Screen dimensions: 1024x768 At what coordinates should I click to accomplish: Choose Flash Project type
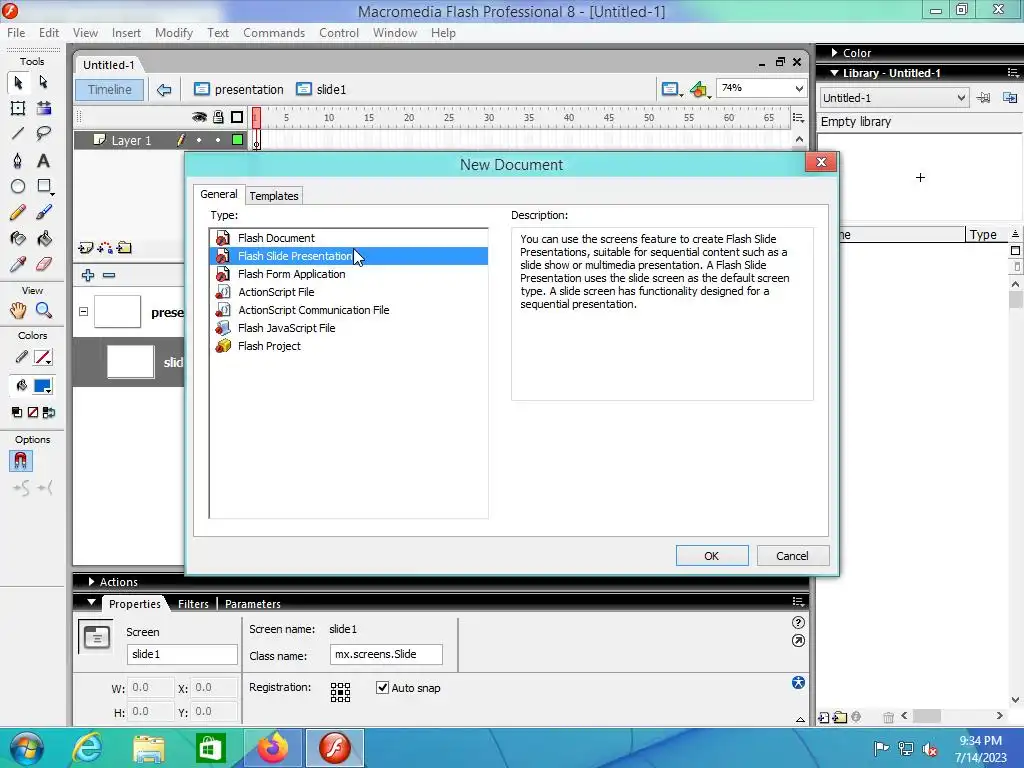[x=349, y=346]
